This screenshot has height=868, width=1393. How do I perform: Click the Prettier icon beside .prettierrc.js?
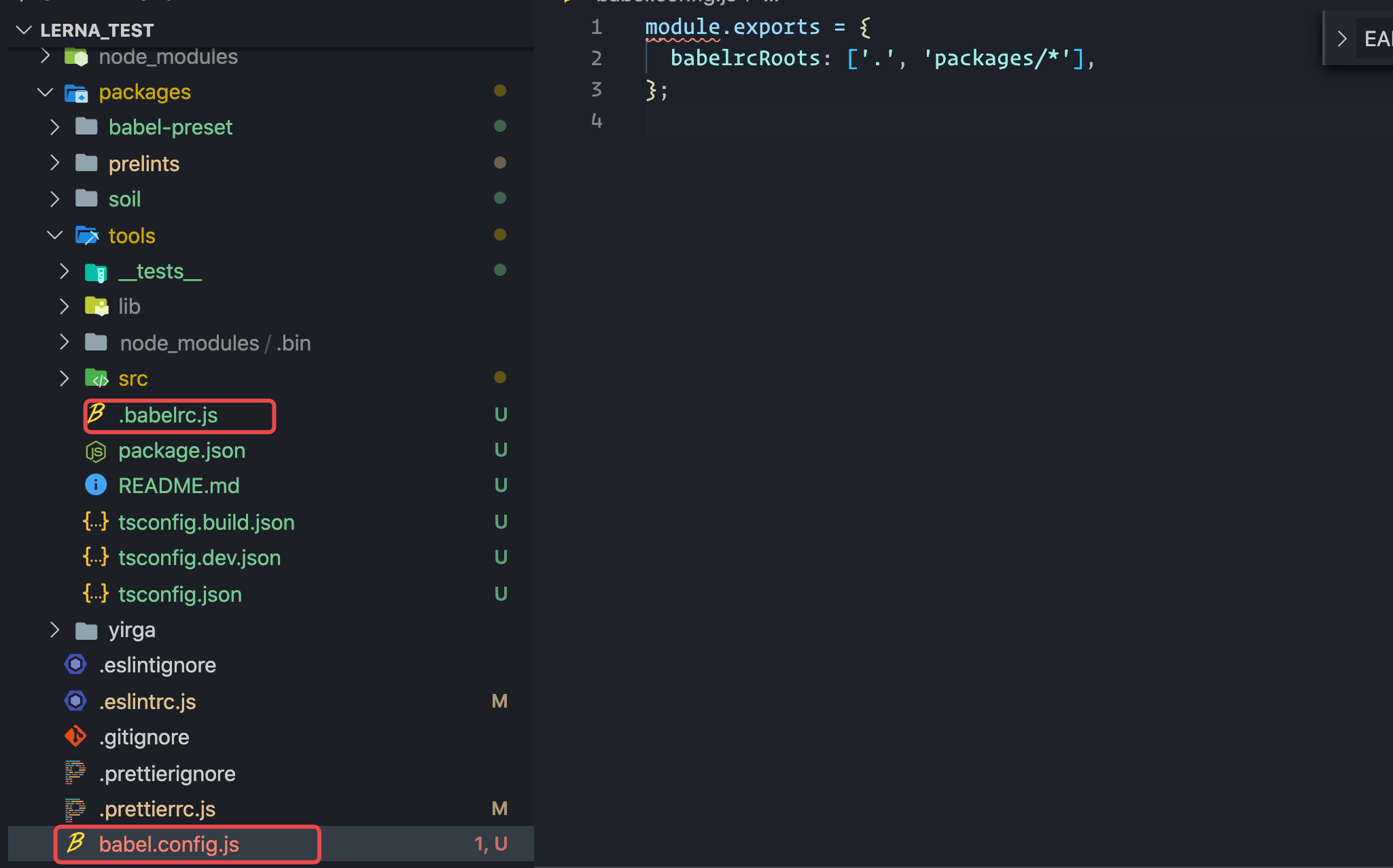(x=75, y=809)
